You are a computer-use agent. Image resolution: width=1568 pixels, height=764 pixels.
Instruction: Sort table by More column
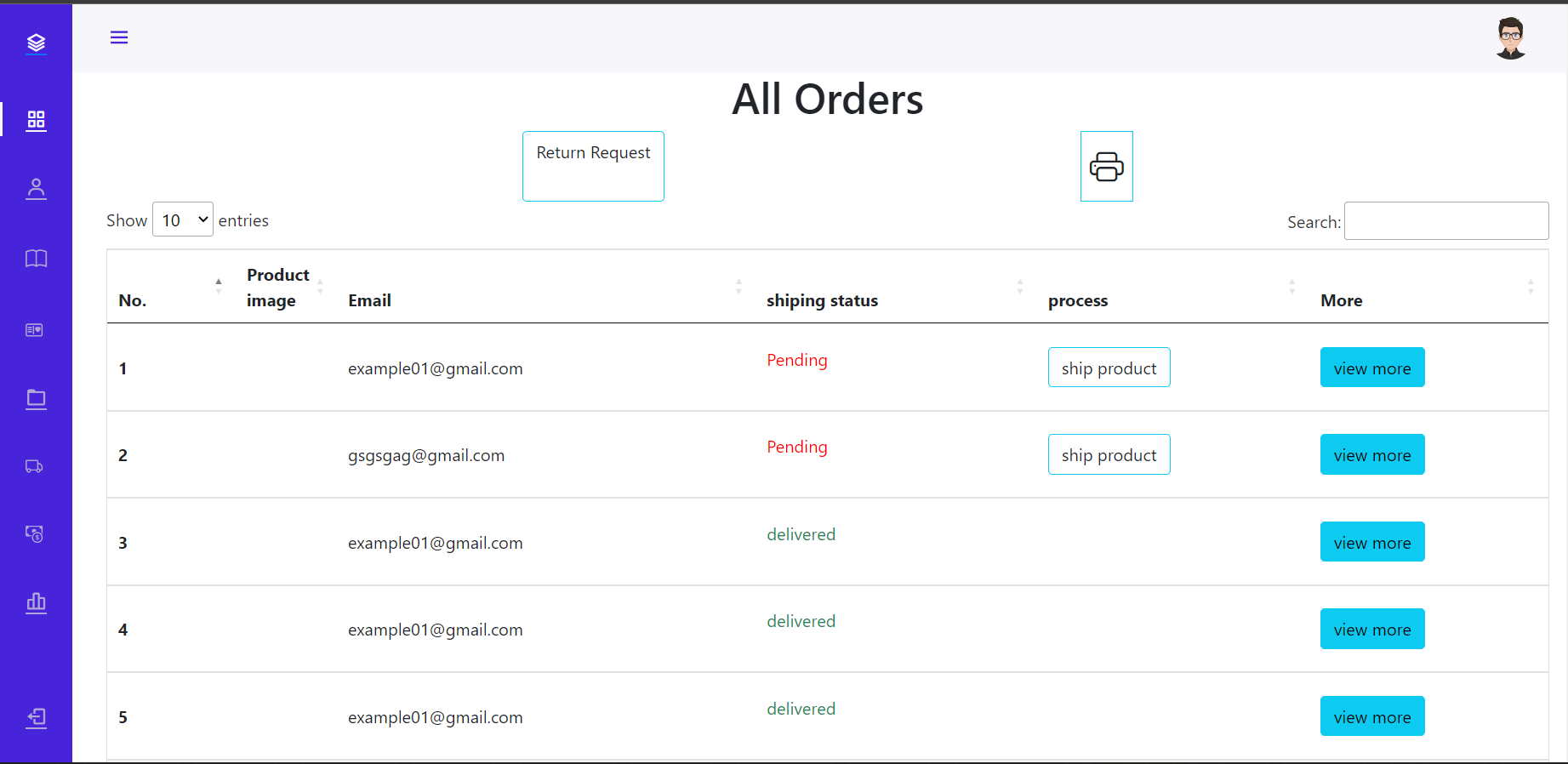1428,287
